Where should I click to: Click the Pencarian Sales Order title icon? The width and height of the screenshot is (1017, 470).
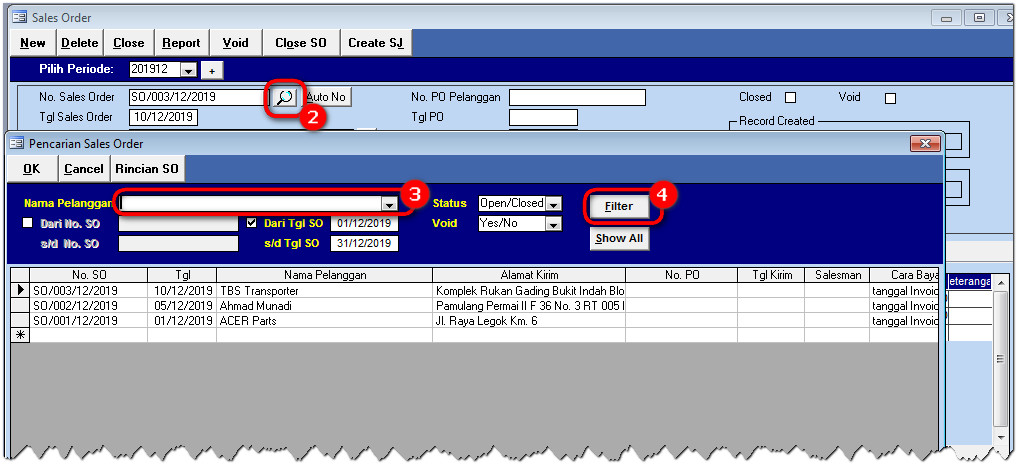(x=16, y=143)
